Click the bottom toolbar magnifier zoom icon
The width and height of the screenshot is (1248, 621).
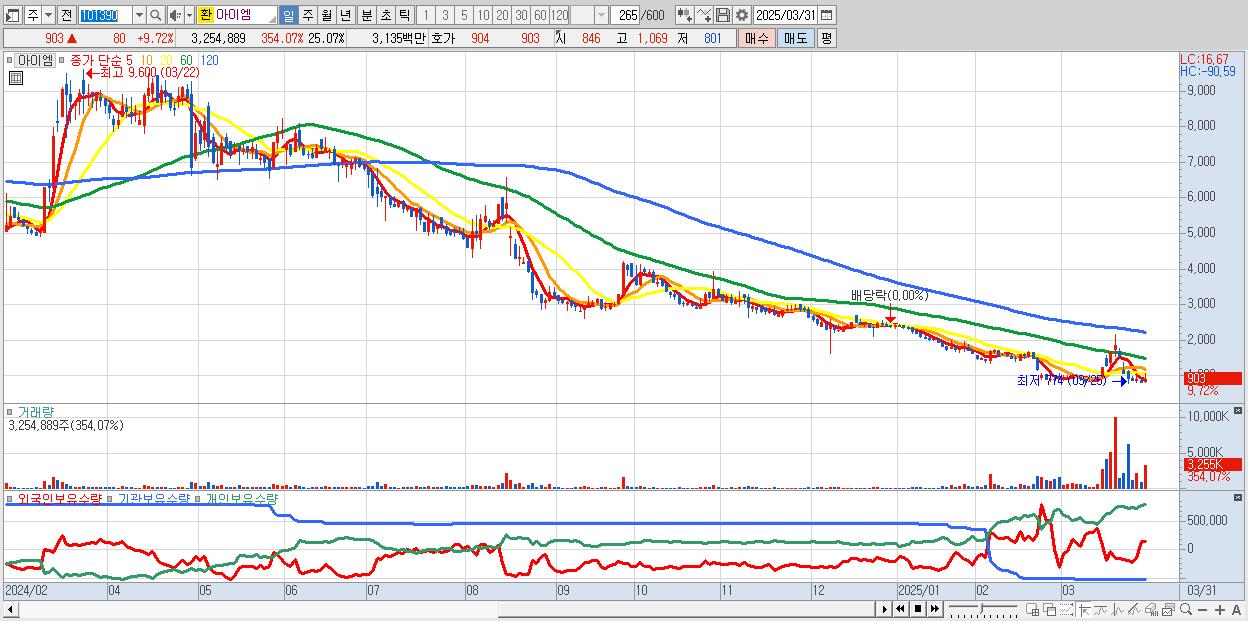(x=1186, y=610)
